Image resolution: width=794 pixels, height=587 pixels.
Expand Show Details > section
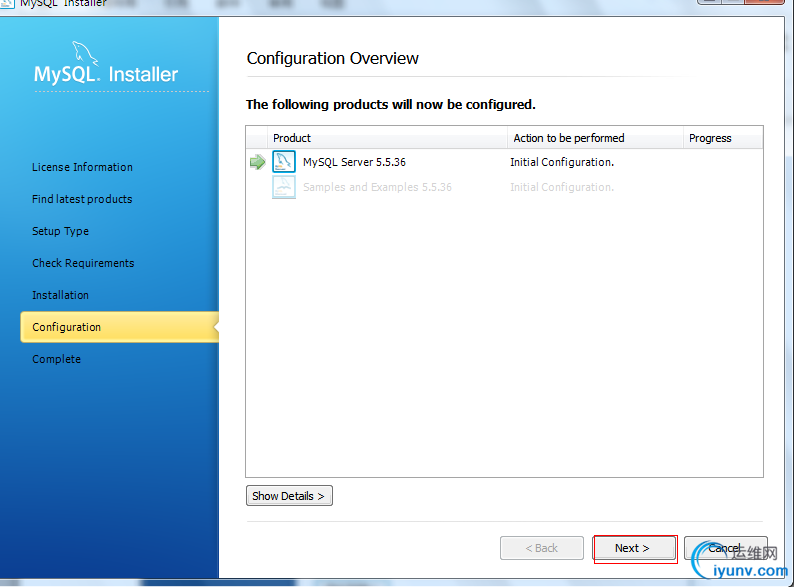(289, 496)
